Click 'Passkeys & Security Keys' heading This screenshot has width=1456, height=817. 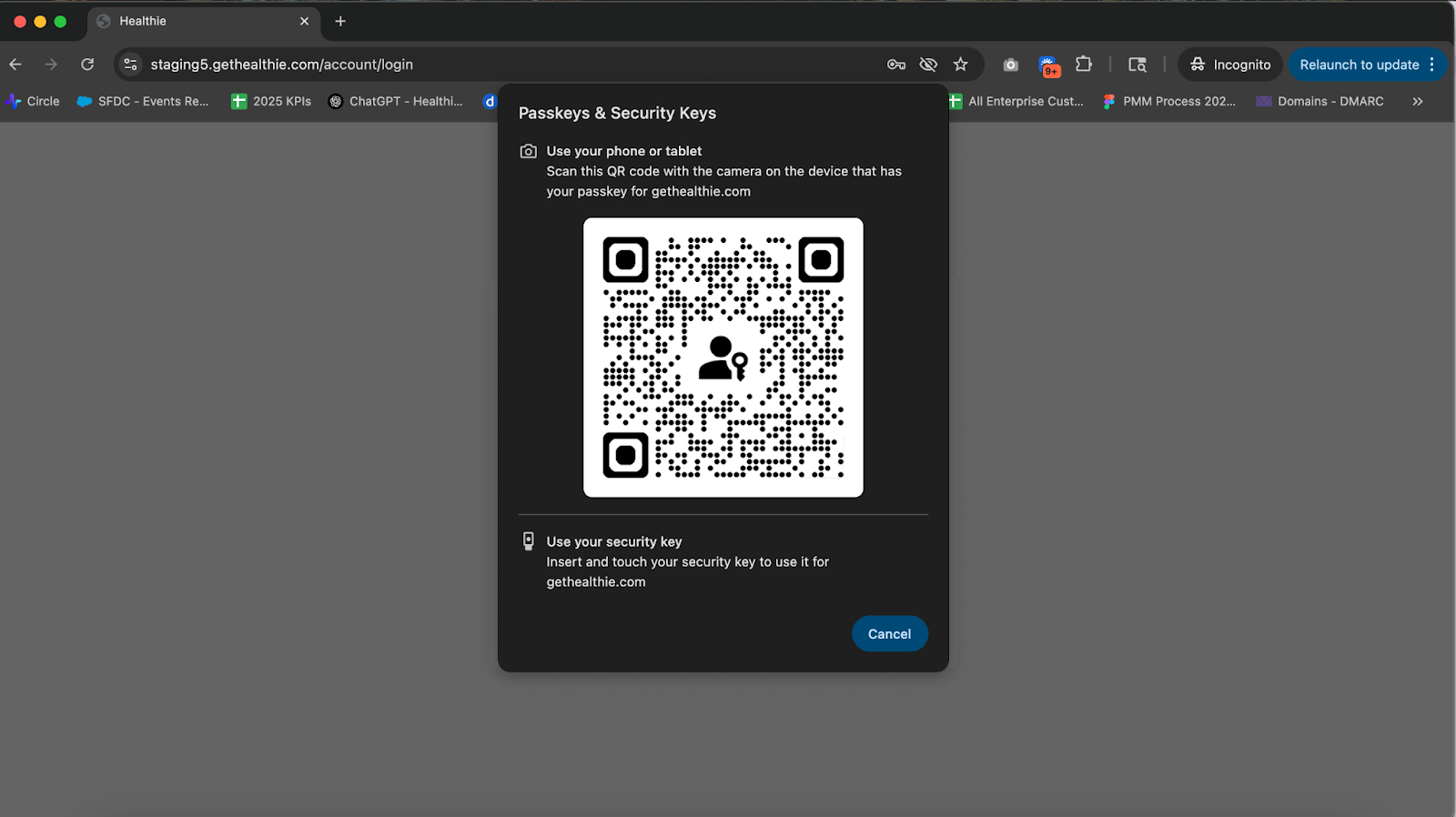pos(617,113)
